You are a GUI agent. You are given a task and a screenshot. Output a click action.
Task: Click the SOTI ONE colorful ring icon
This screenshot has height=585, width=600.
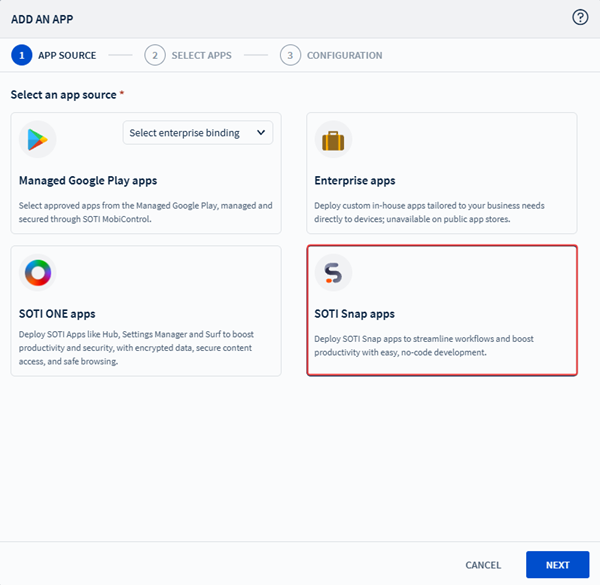(38, 273)
